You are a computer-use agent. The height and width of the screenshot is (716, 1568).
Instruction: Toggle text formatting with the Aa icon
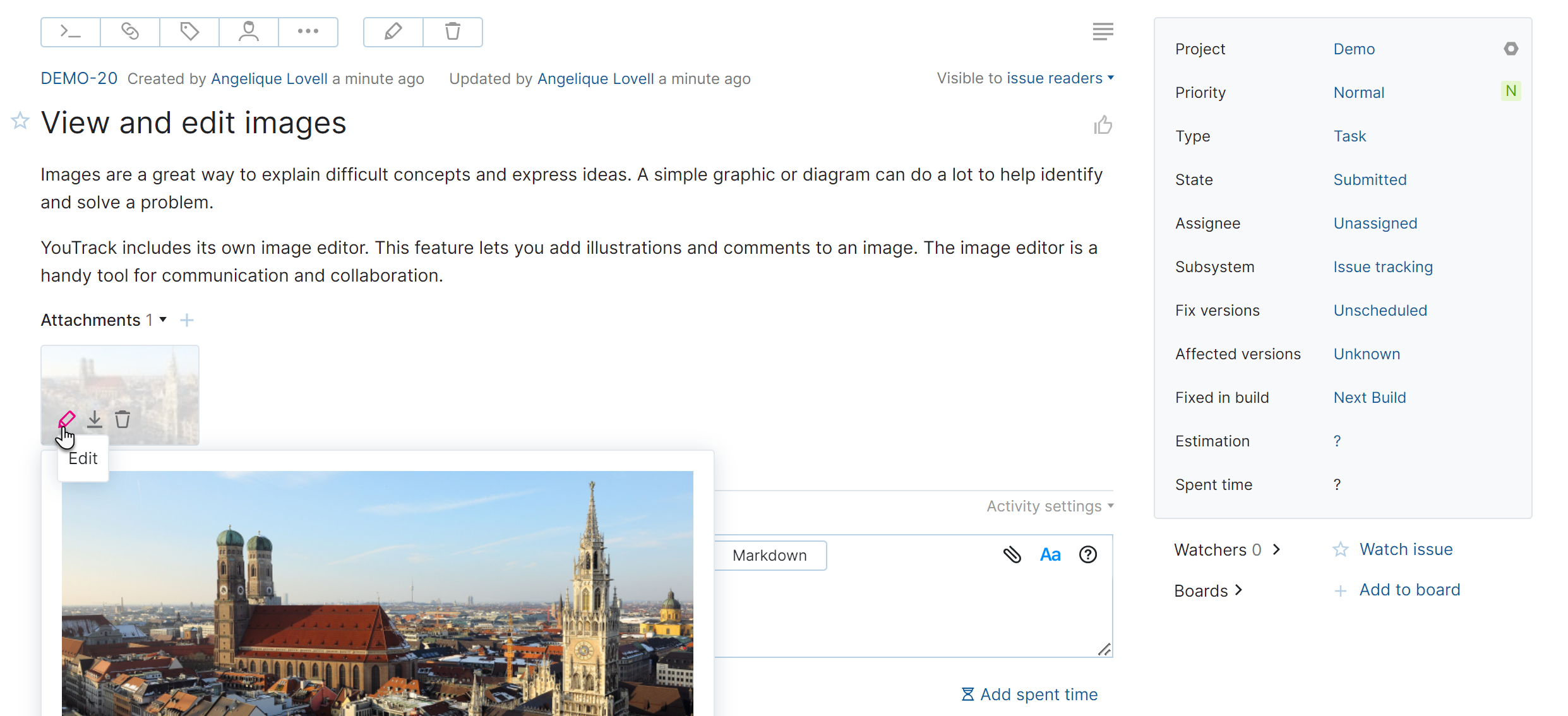coord(1050,554)
